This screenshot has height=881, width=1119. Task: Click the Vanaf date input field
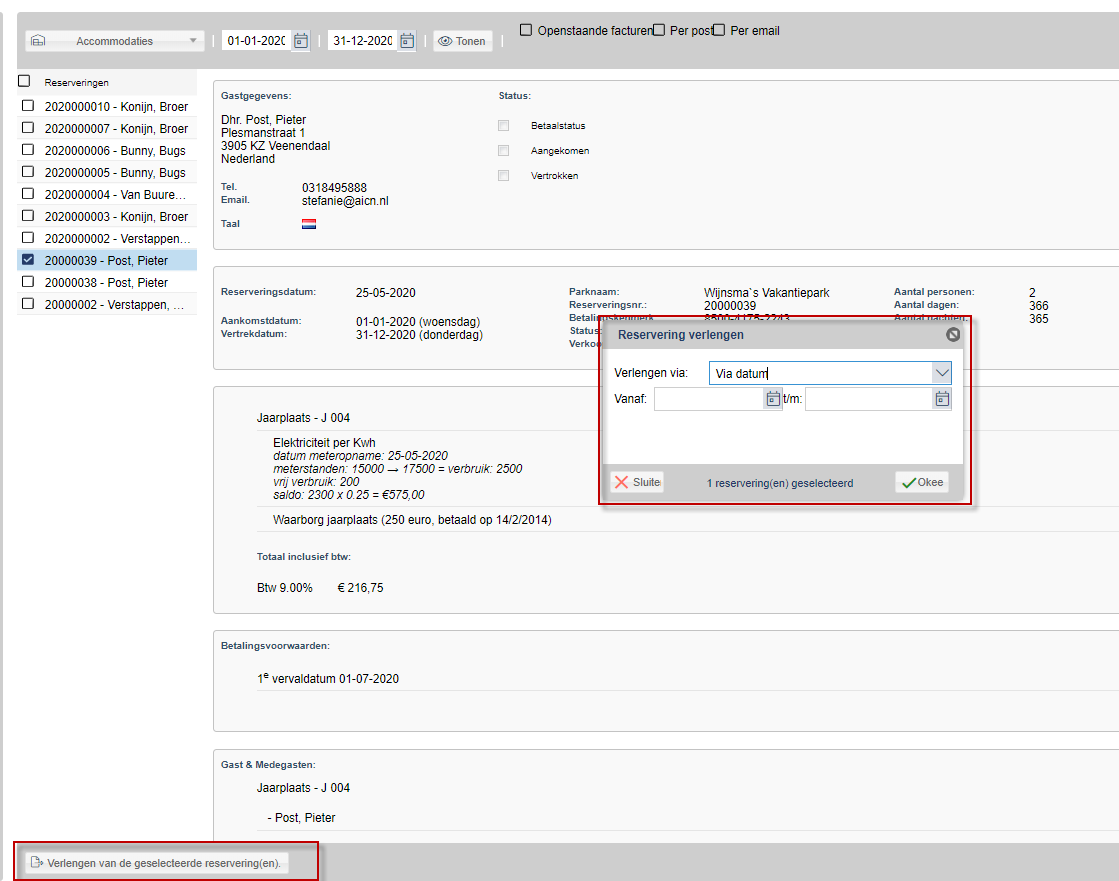[x=709, y=399]
